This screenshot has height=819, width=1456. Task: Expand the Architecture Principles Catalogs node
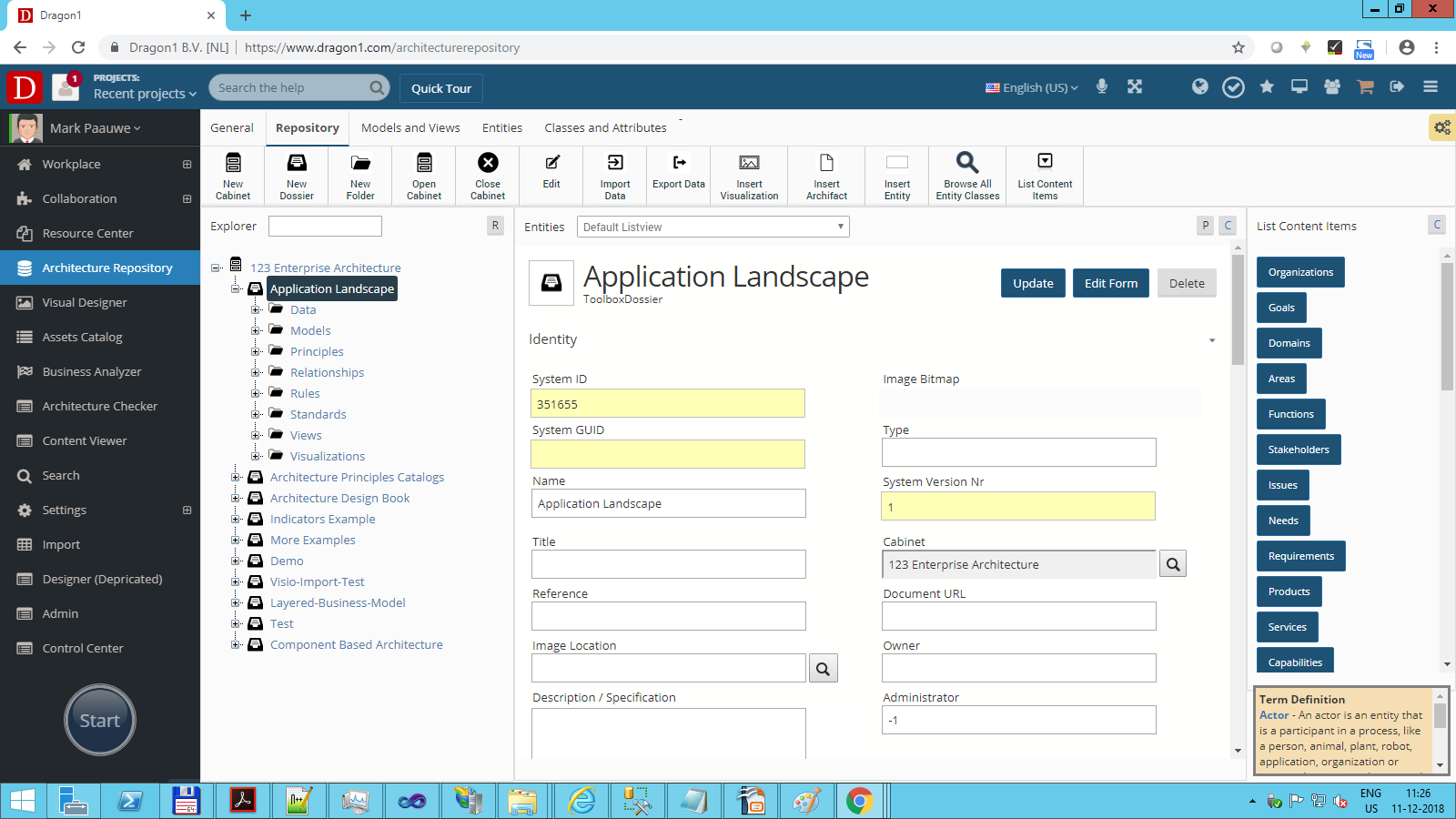[236, 478]
